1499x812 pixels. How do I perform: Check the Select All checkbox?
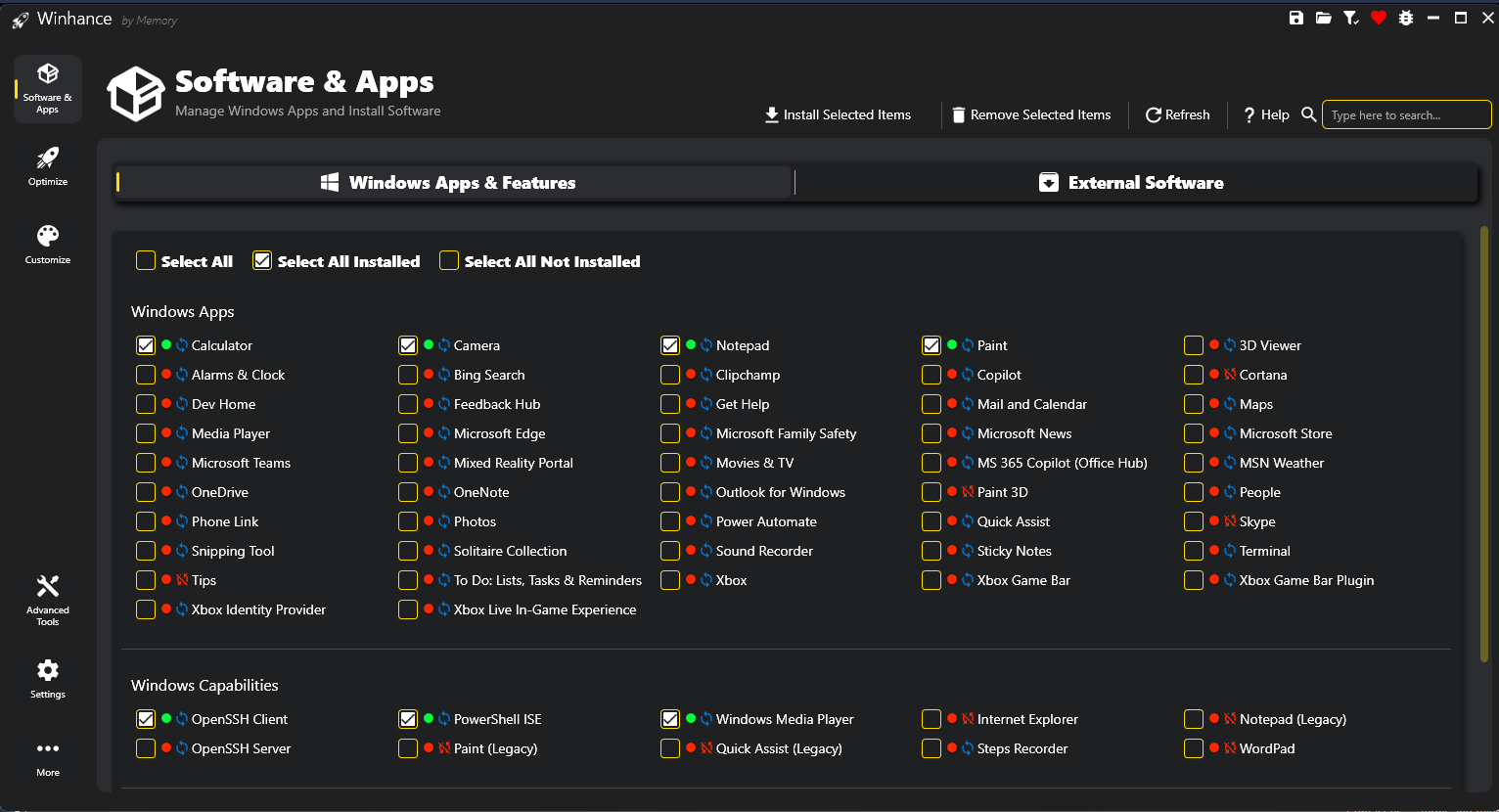(146, 260)
